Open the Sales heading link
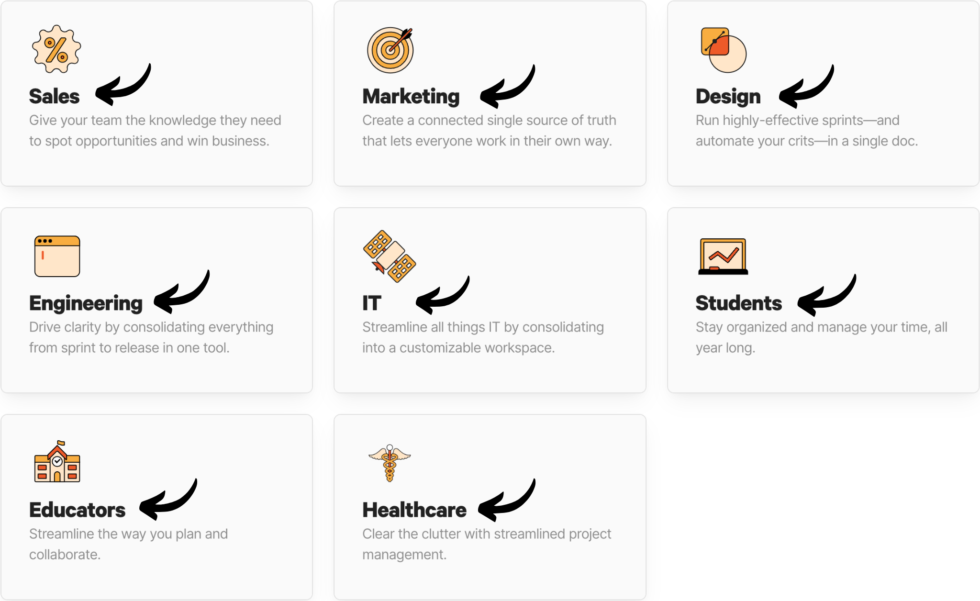The height and width of the screenshot is (601, 980). (54, 97)
